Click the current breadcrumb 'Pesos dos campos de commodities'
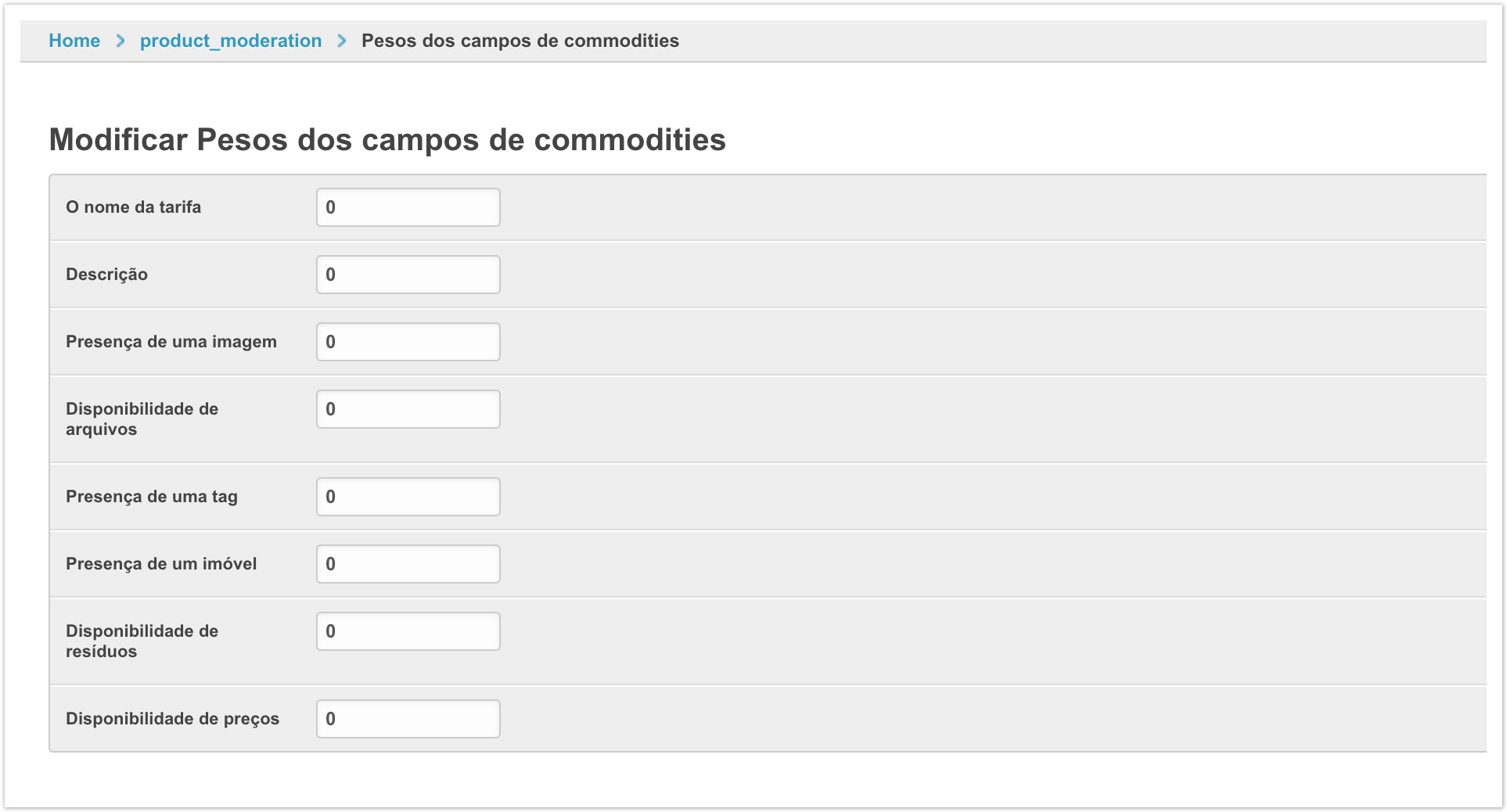Screen dimensions: 1507x812 click(x=520, y=41)
